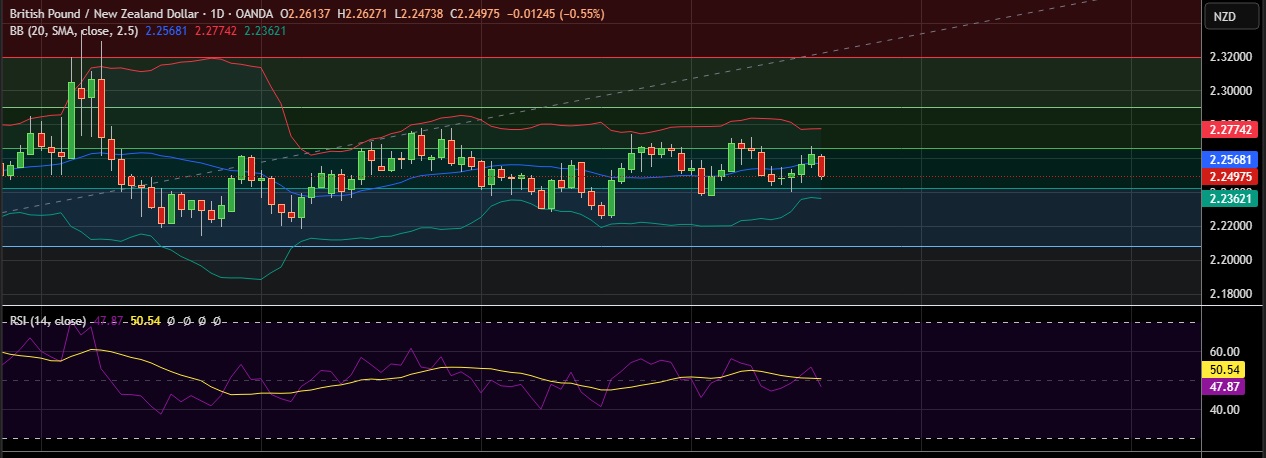
Task: Click the red 2.24975 last price label
Action: coord(1231,177)
